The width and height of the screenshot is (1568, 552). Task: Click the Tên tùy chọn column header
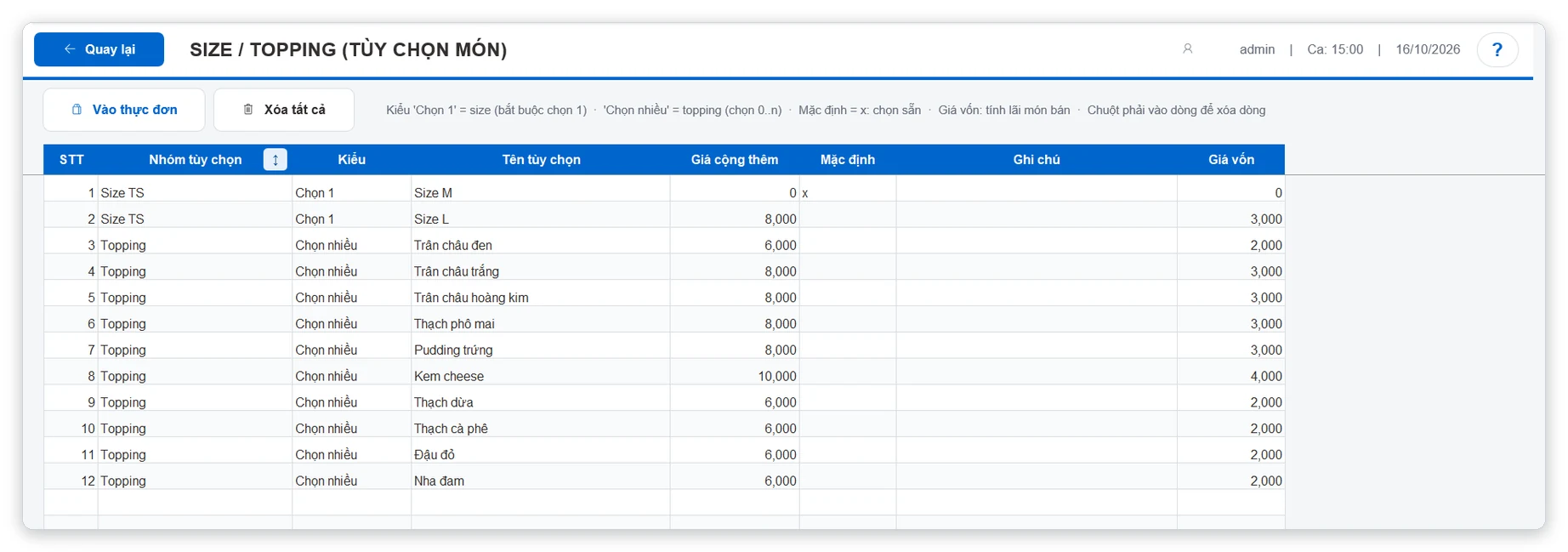point(541,160)
